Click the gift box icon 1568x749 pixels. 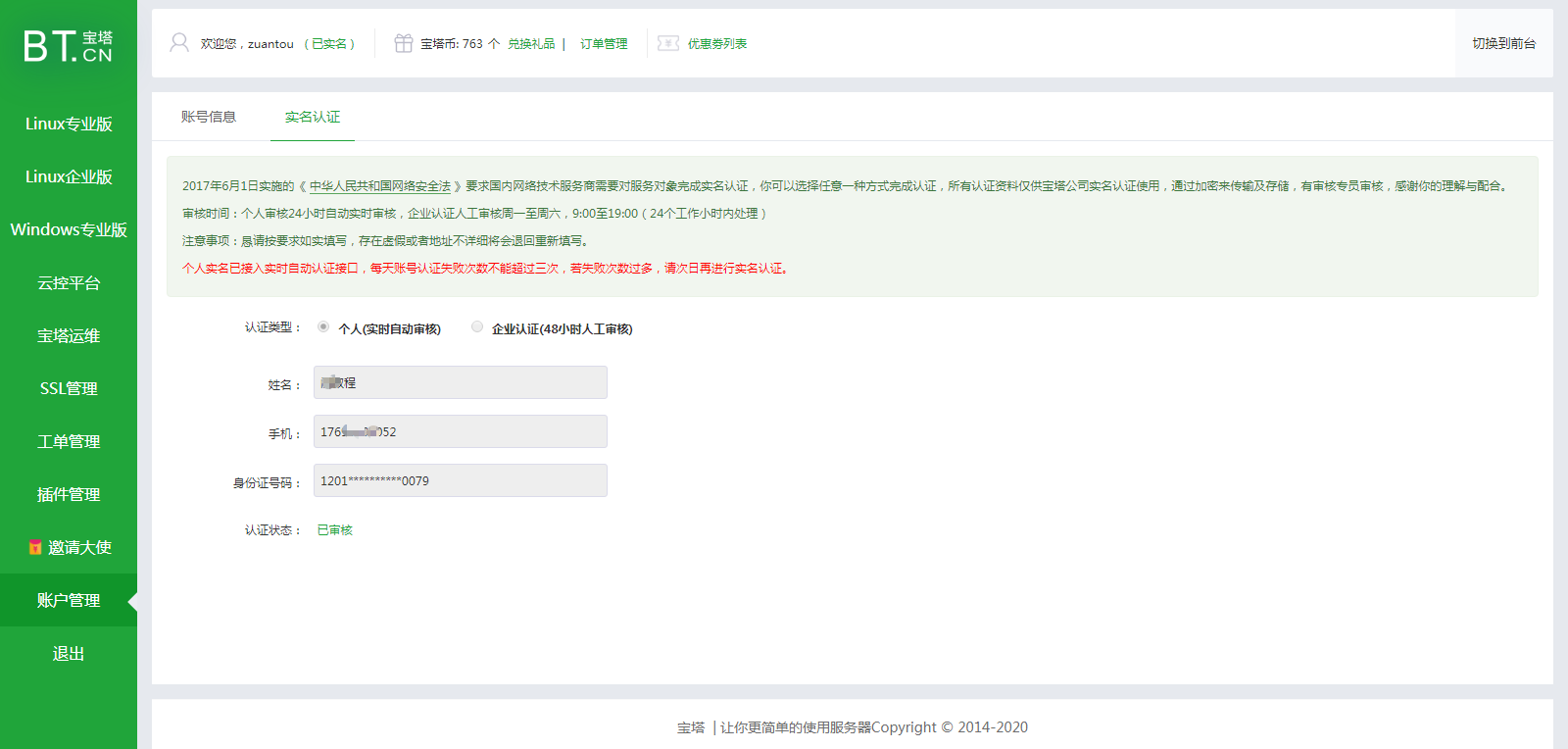[x=403, y=43]
